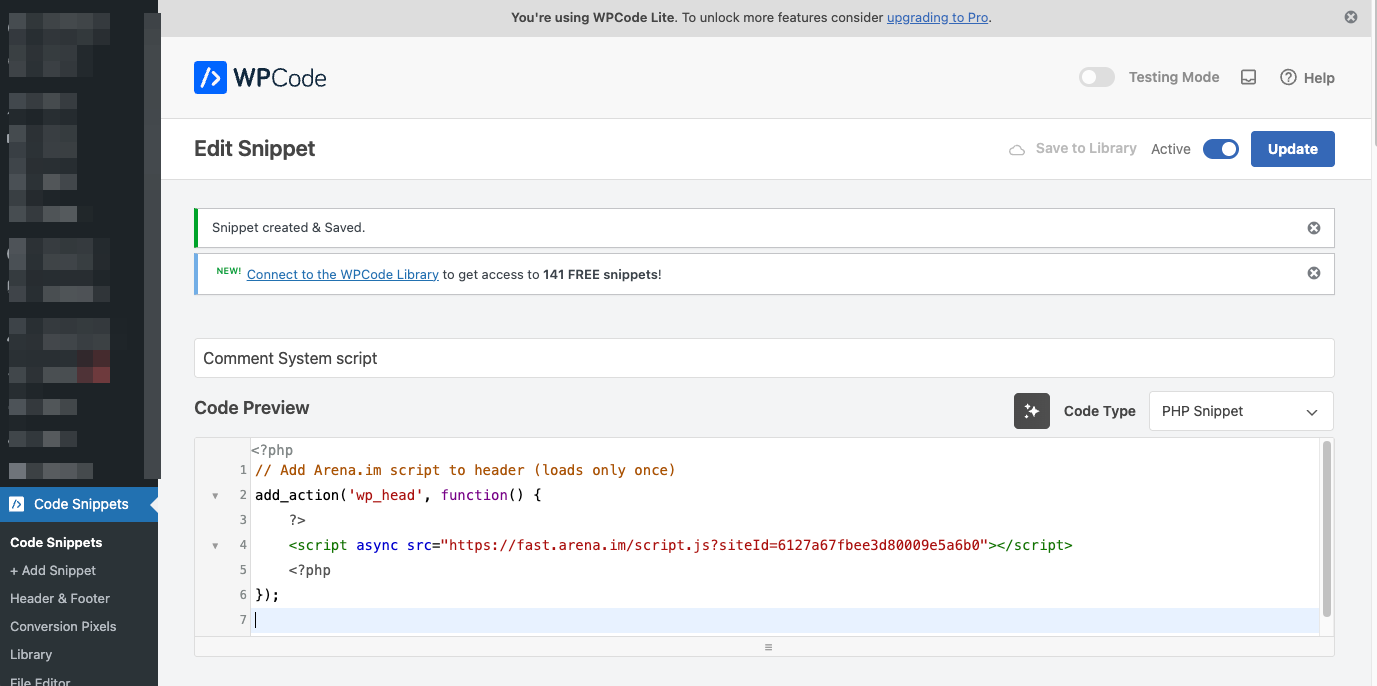Image resolution: width=1377 pixels, height=686 pixels.
Task: Open File Editor menu item
Action: coord(40,680)
